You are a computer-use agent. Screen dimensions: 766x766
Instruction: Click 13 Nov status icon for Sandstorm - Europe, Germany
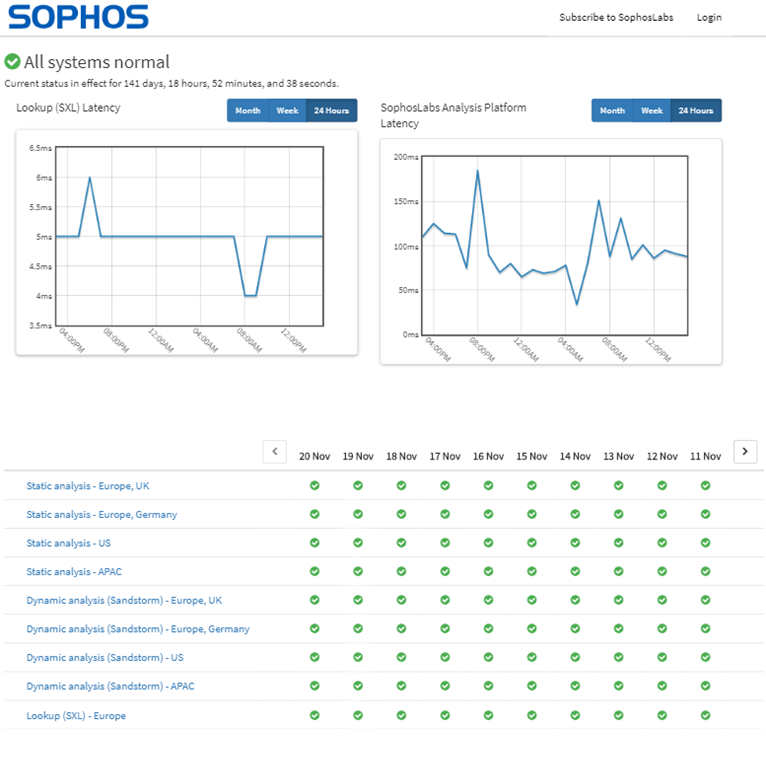coord(618,628)
